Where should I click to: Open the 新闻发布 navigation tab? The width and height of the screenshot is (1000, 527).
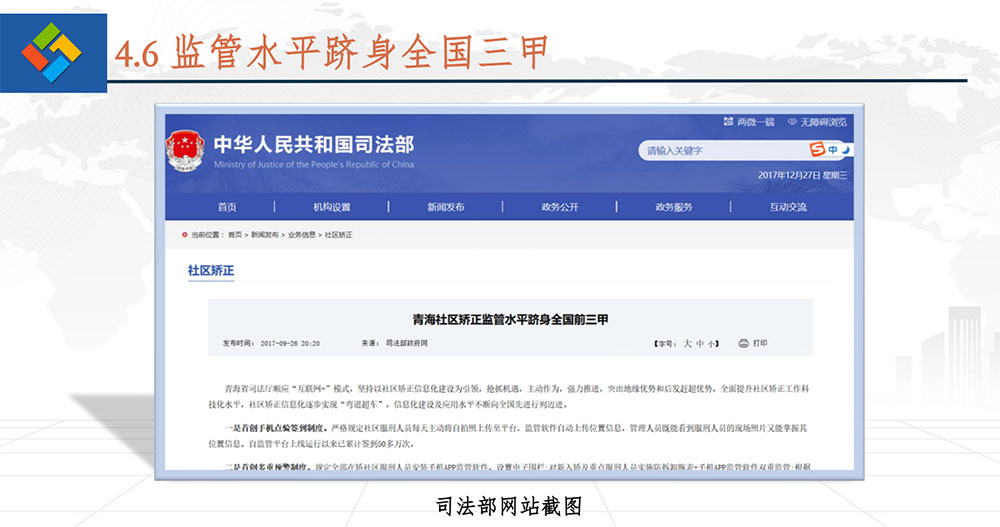point(446,207)
